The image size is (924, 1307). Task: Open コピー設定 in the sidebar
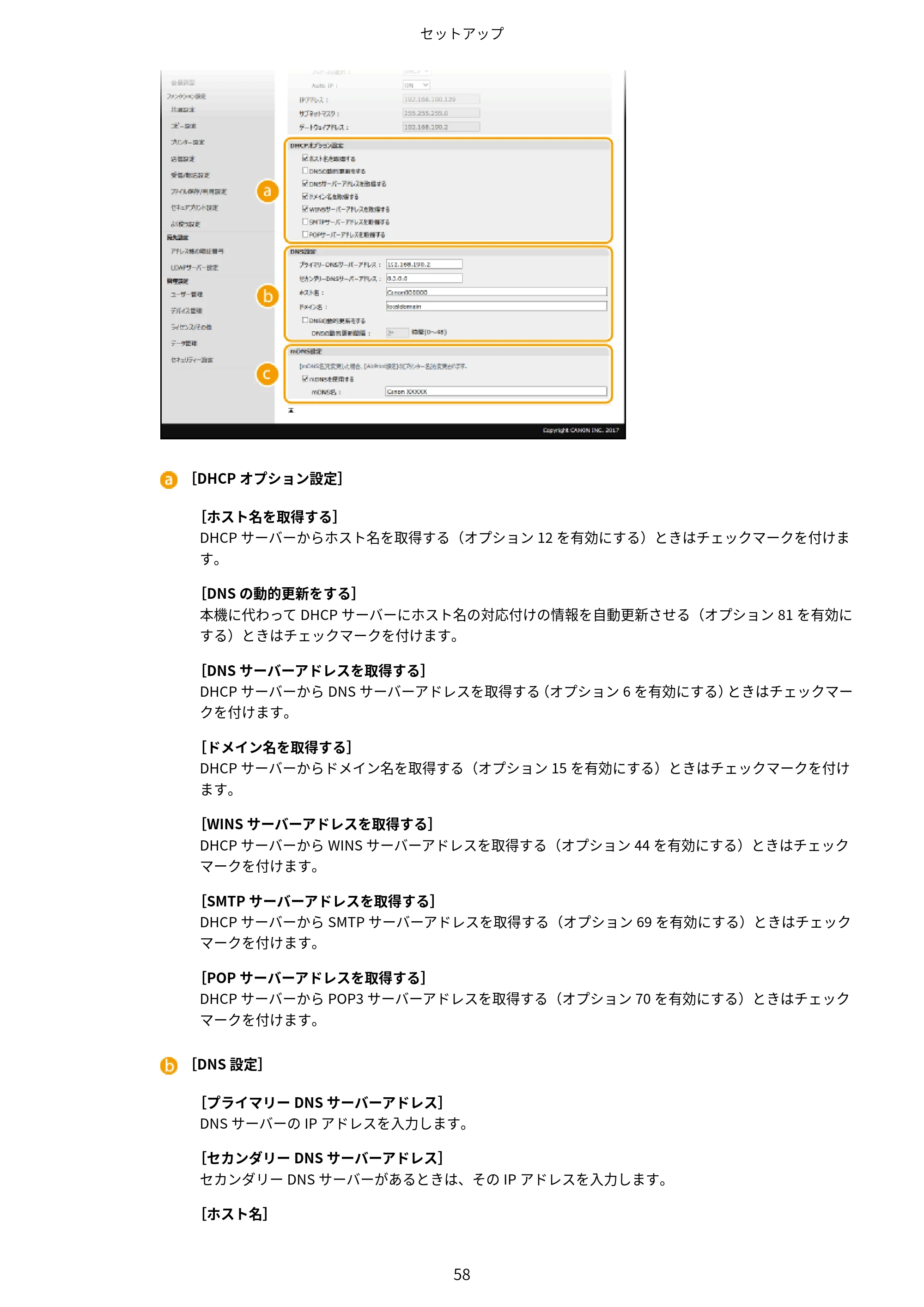point(183,126)
